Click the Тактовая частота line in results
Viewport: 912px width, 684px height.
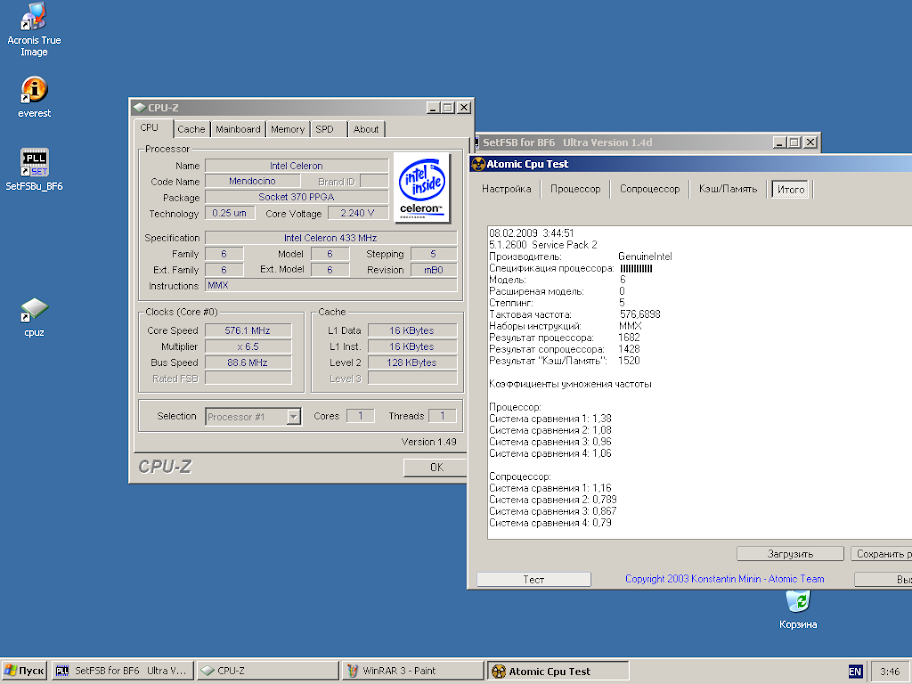[575, 315]
